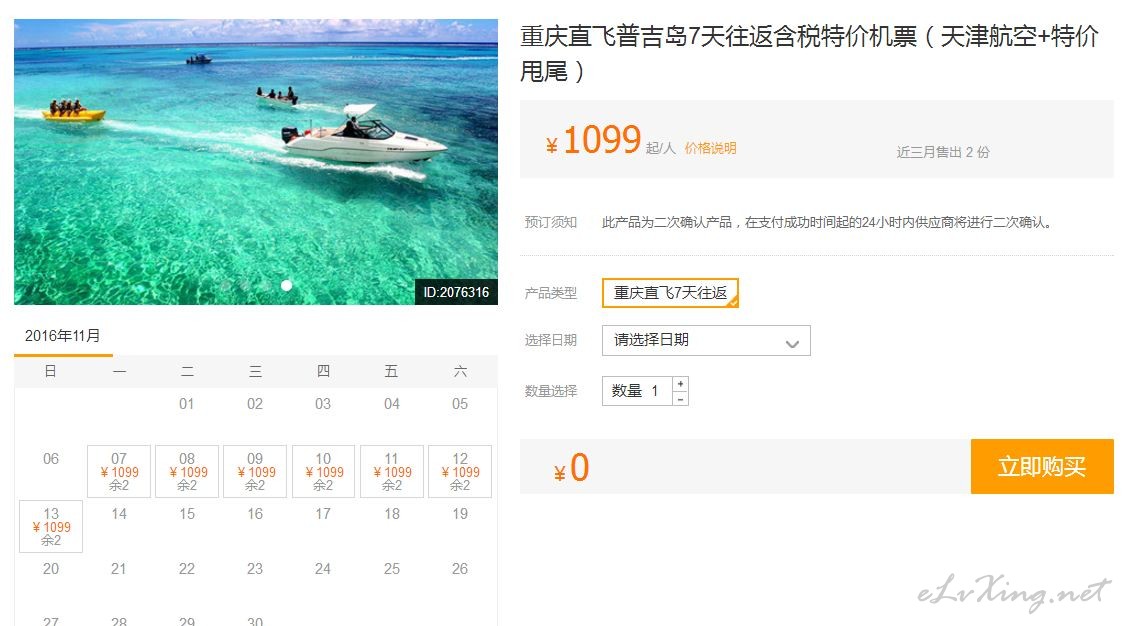Switch to the 2016年11月 month tab
Viewport: 1122px width, 626px height.
pyautogui.click(x=63, y=336)
